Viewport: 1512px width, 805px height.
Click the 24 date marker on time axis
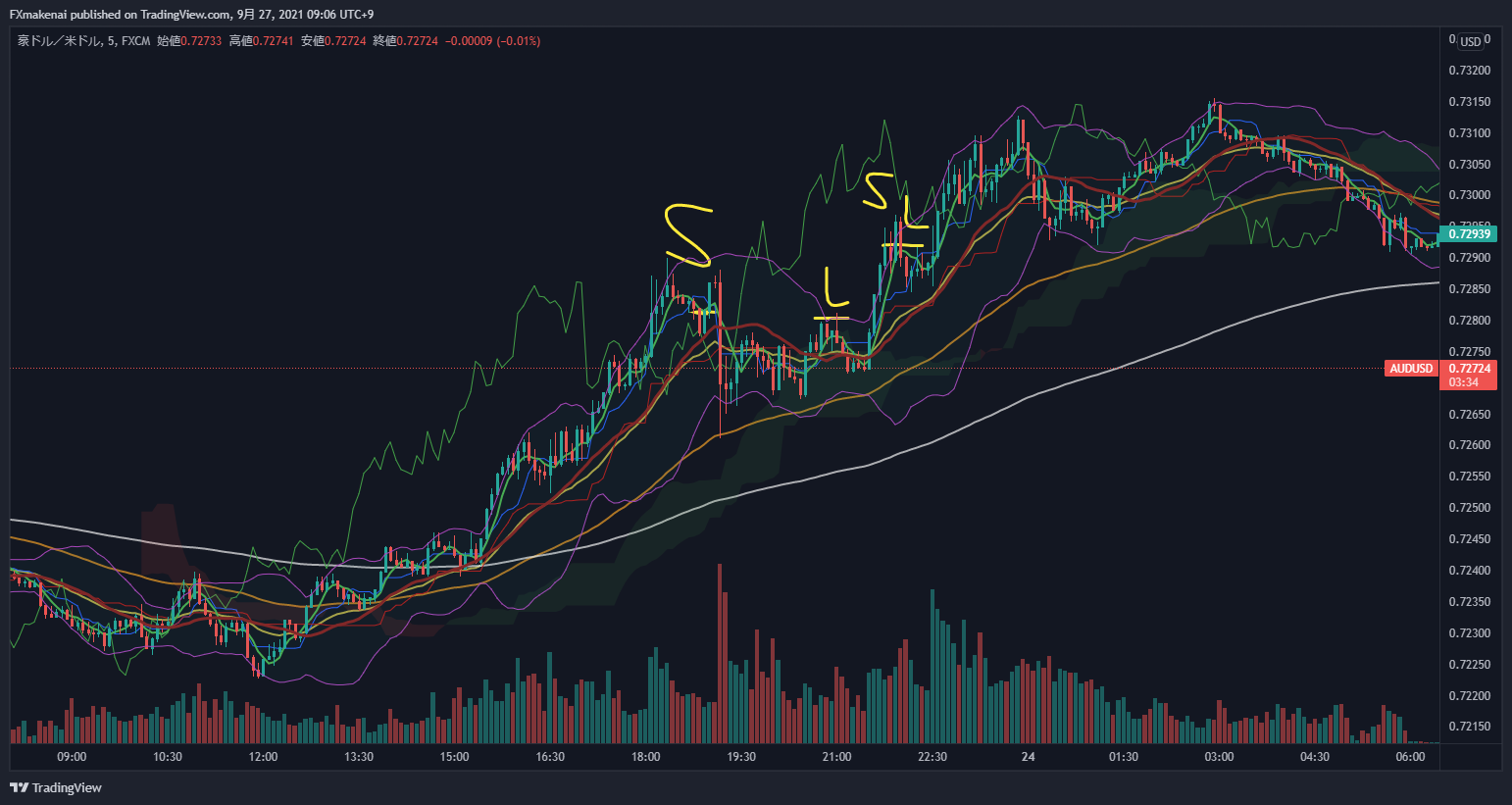coord(1028,757)
